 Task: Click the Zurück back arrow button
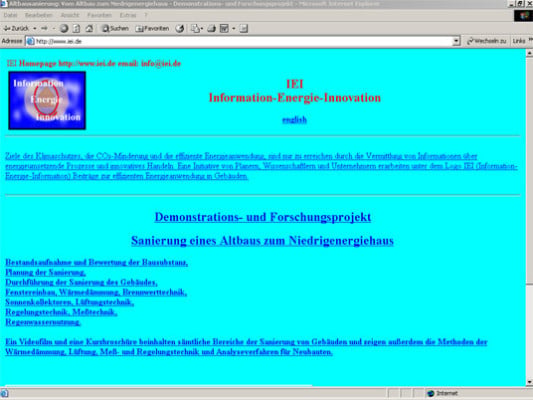(16, 29)
